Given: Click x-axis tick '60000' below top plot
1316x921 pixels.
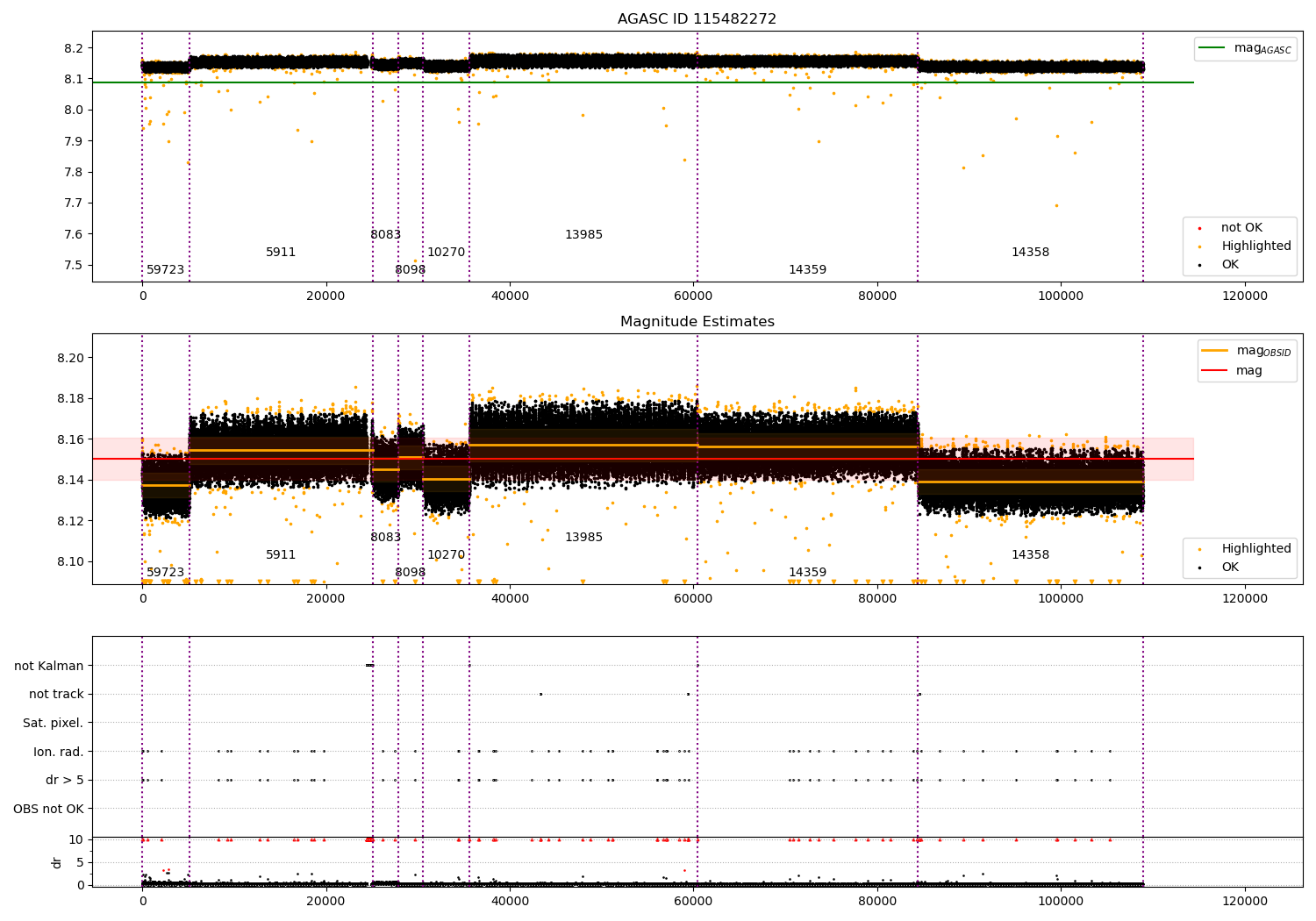Looking at the screenshot, I should pos(693,296).
